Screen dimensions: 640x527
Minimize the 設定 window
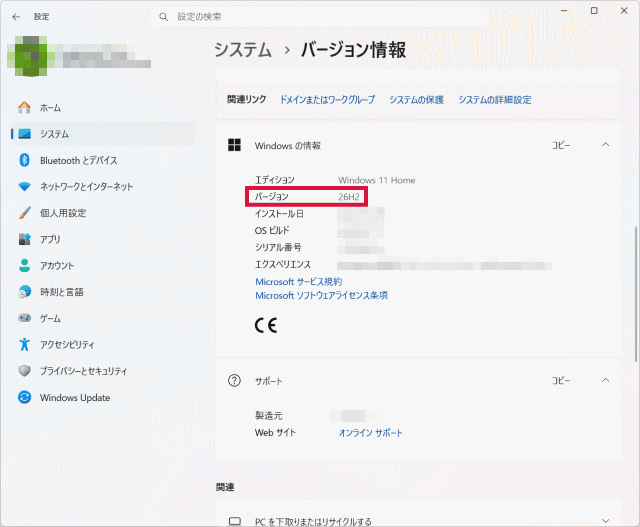click(564, 11)
